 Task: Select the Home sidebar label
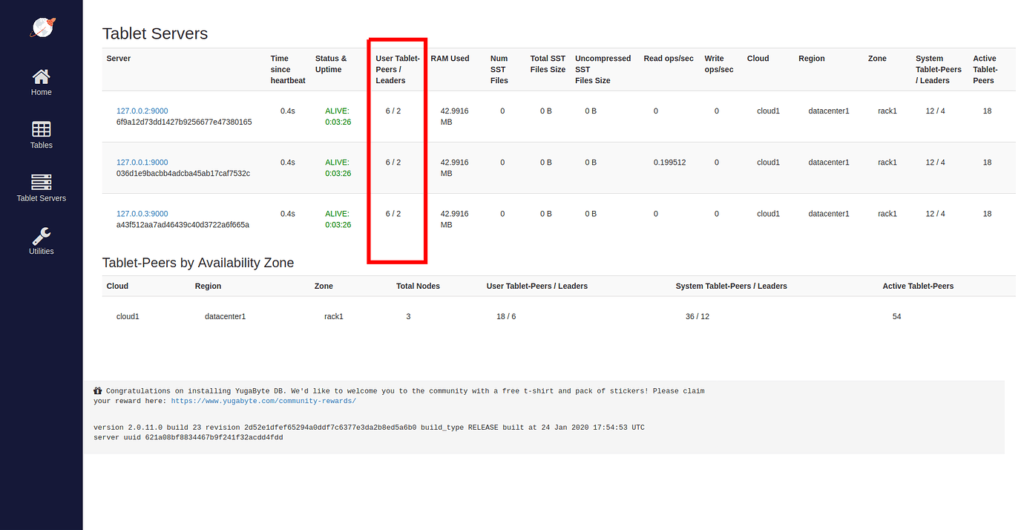click(41, 93)
